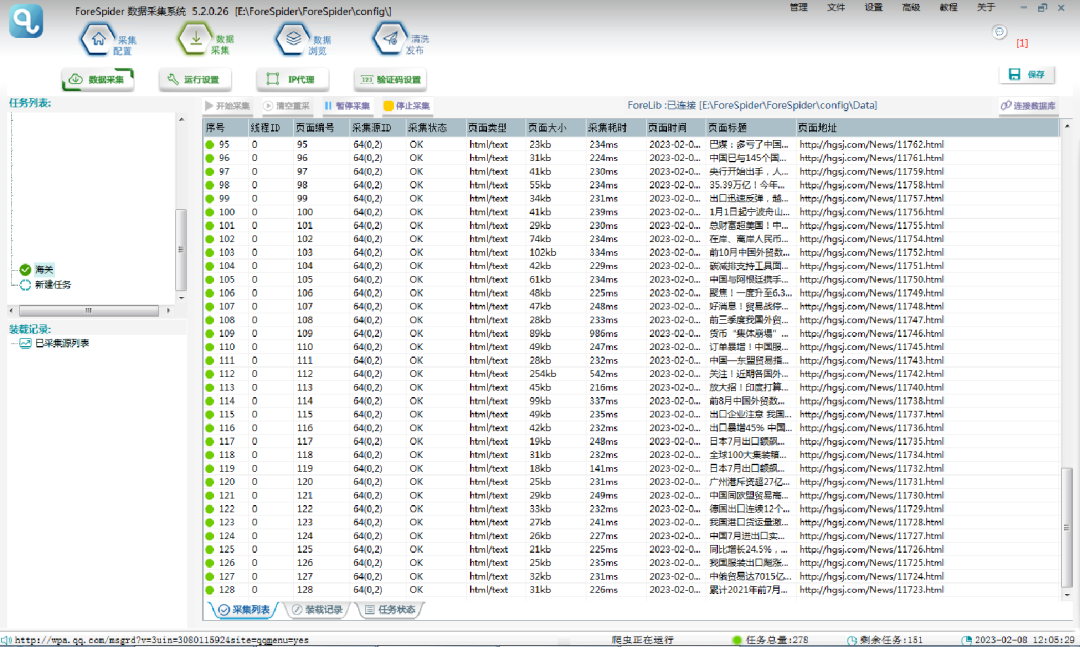Open the 管理 menu
Image resolution: width=1080 pixels, height=647 pixels.
point(798,8)
